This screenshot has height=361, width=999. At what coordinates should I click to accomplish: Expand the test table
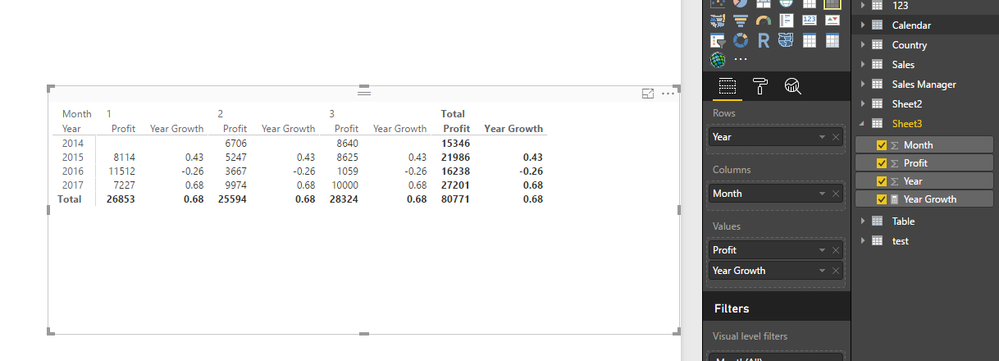click(x=863, y=241)
